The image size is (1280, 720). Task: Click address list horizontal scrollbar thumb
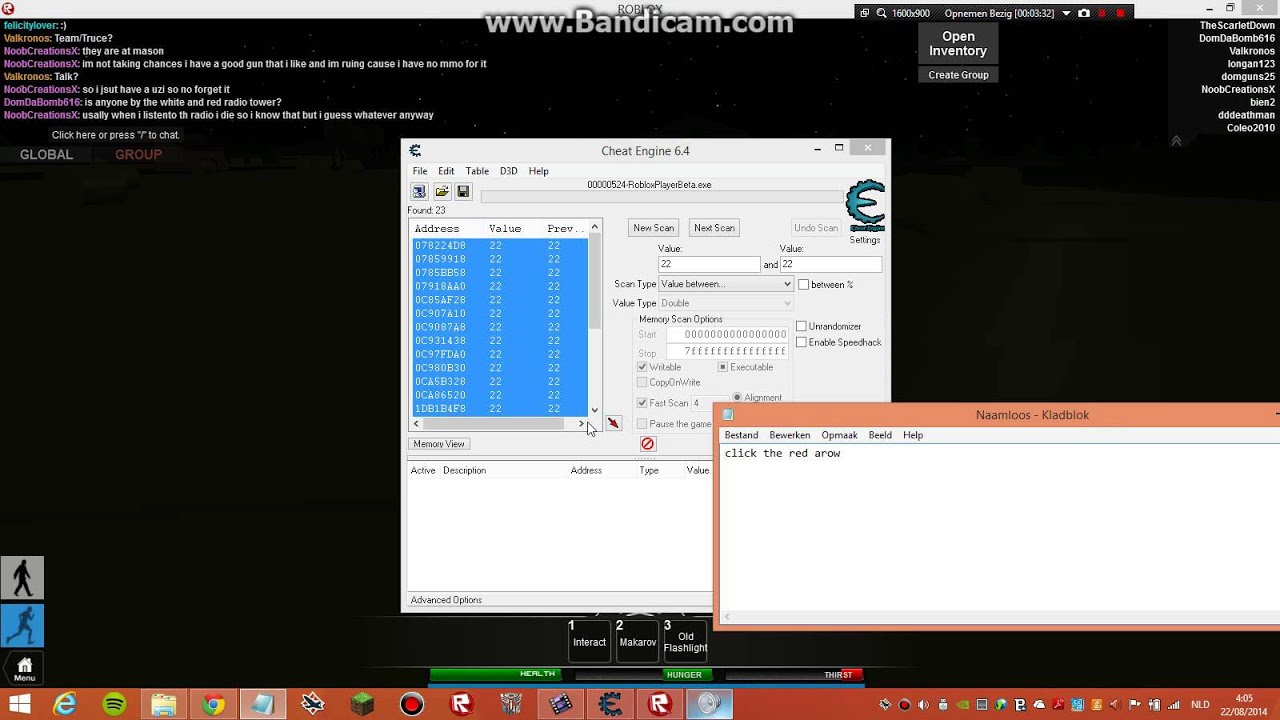click(493, 424)
